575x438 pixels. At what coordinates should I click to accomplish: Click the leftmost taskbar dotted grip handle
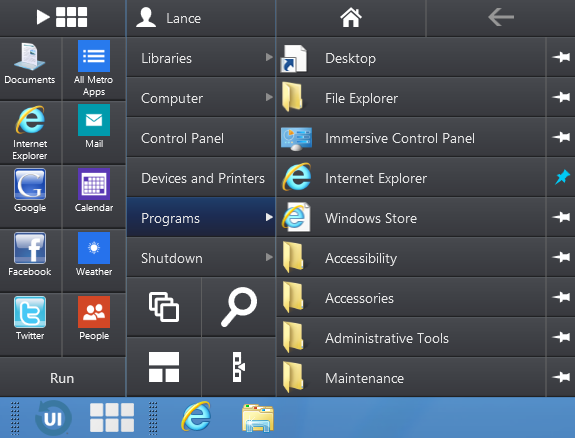pyautogui.click(x=15, y=418)
